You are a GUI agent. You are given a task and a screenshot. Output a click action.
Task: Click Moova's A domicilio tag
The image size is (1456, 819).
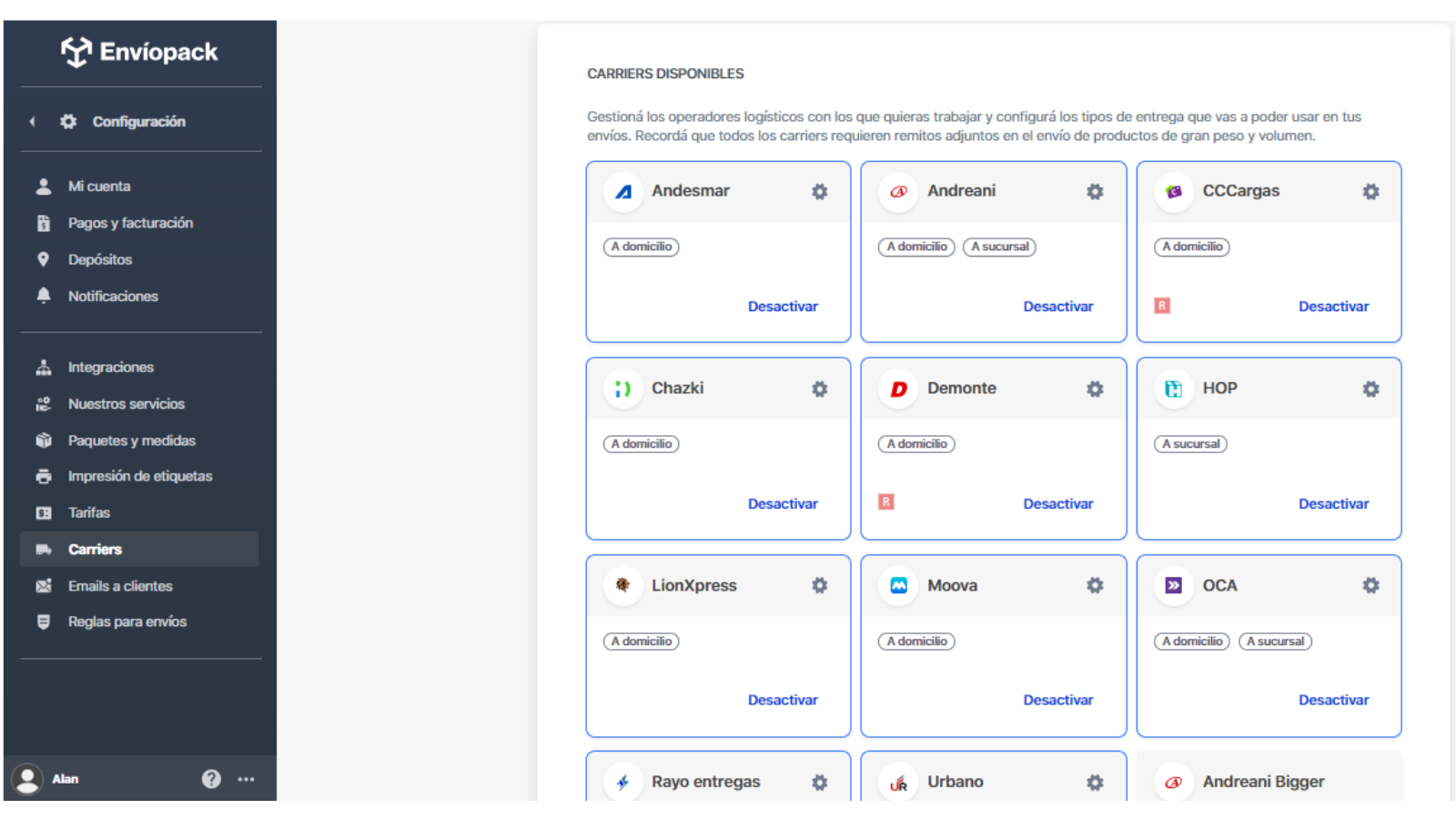916,642
